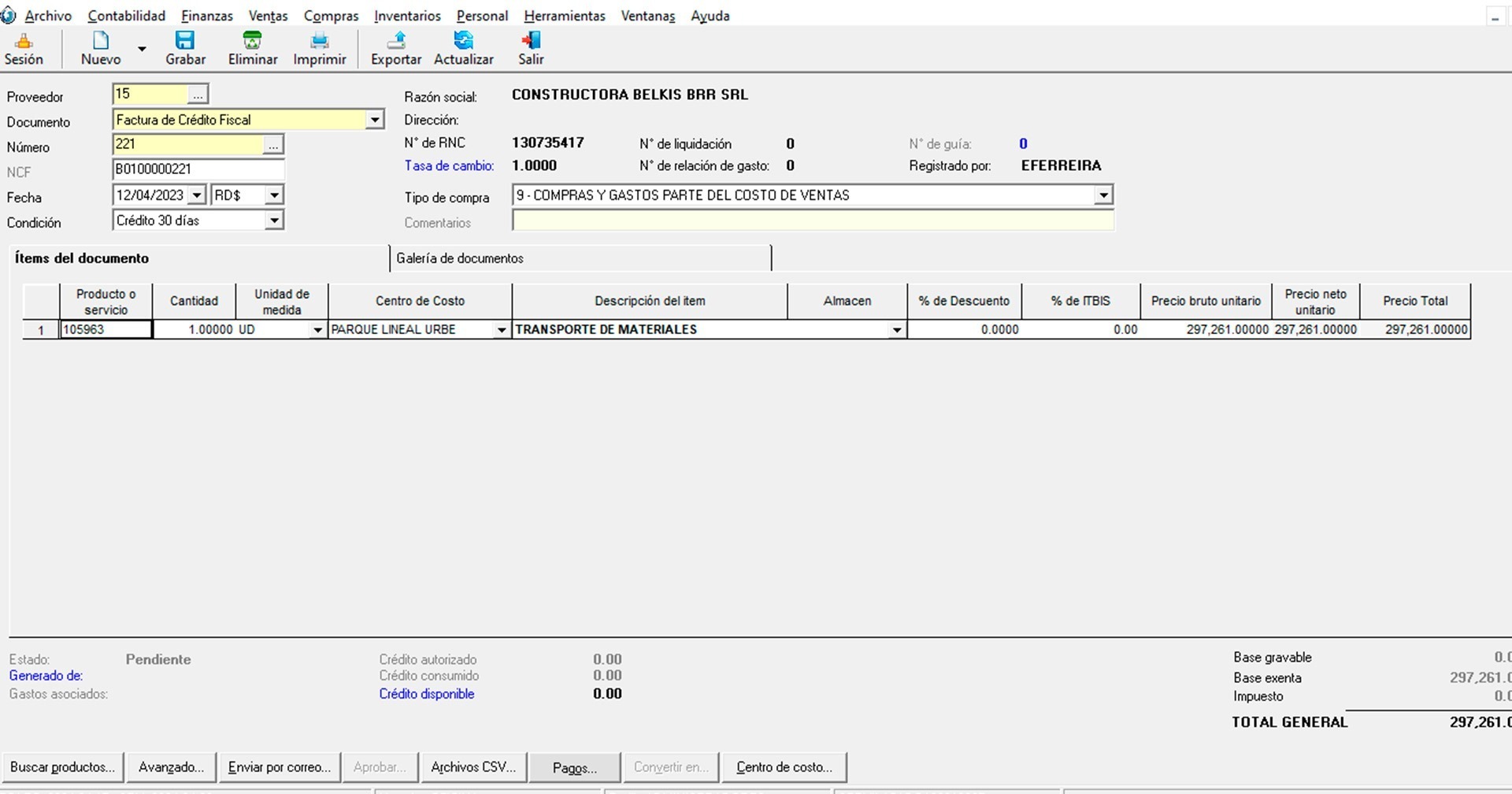
Task: Open the Contabilidad menu
Action: [x=126, y=16]
